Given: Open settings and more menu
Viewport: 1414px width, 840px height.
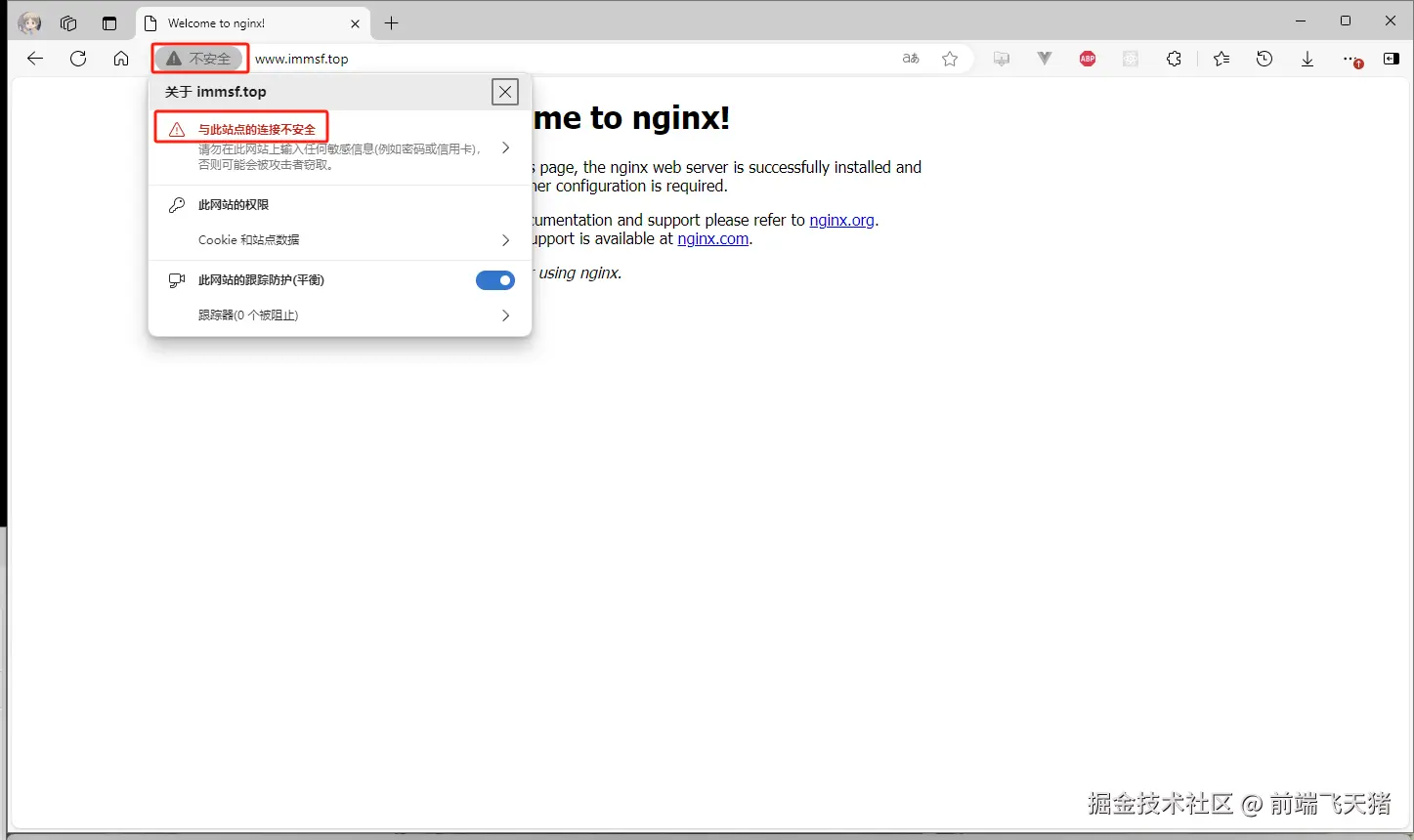Looking at the screenshot, I should [x=1351, y=59].
